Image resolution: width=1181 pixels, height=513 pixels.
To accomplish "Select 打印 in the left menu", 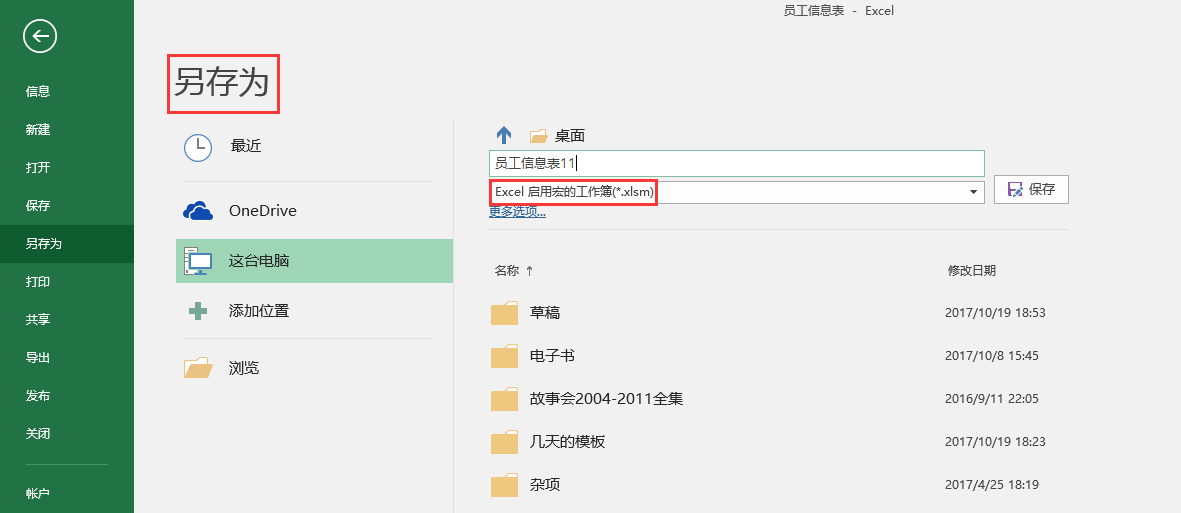I will pos(38,282).
